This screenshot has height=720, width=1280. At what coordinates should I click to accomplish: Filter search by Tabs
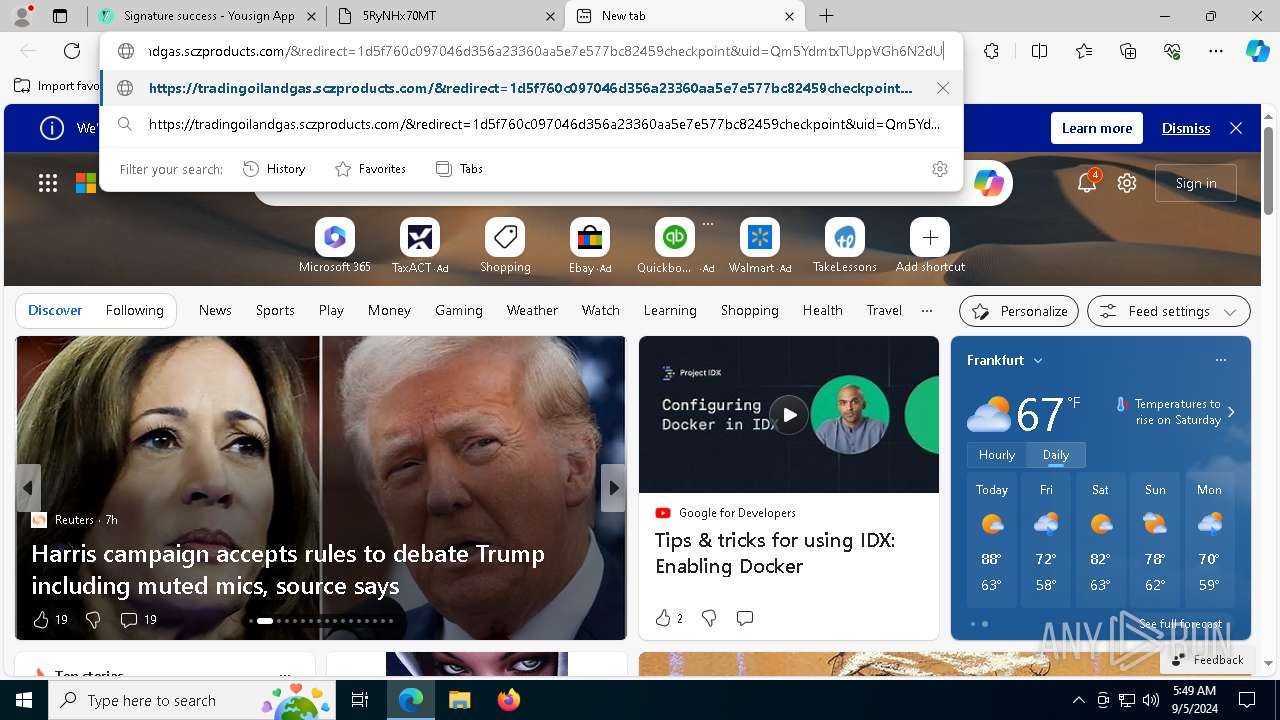[460, 169]
